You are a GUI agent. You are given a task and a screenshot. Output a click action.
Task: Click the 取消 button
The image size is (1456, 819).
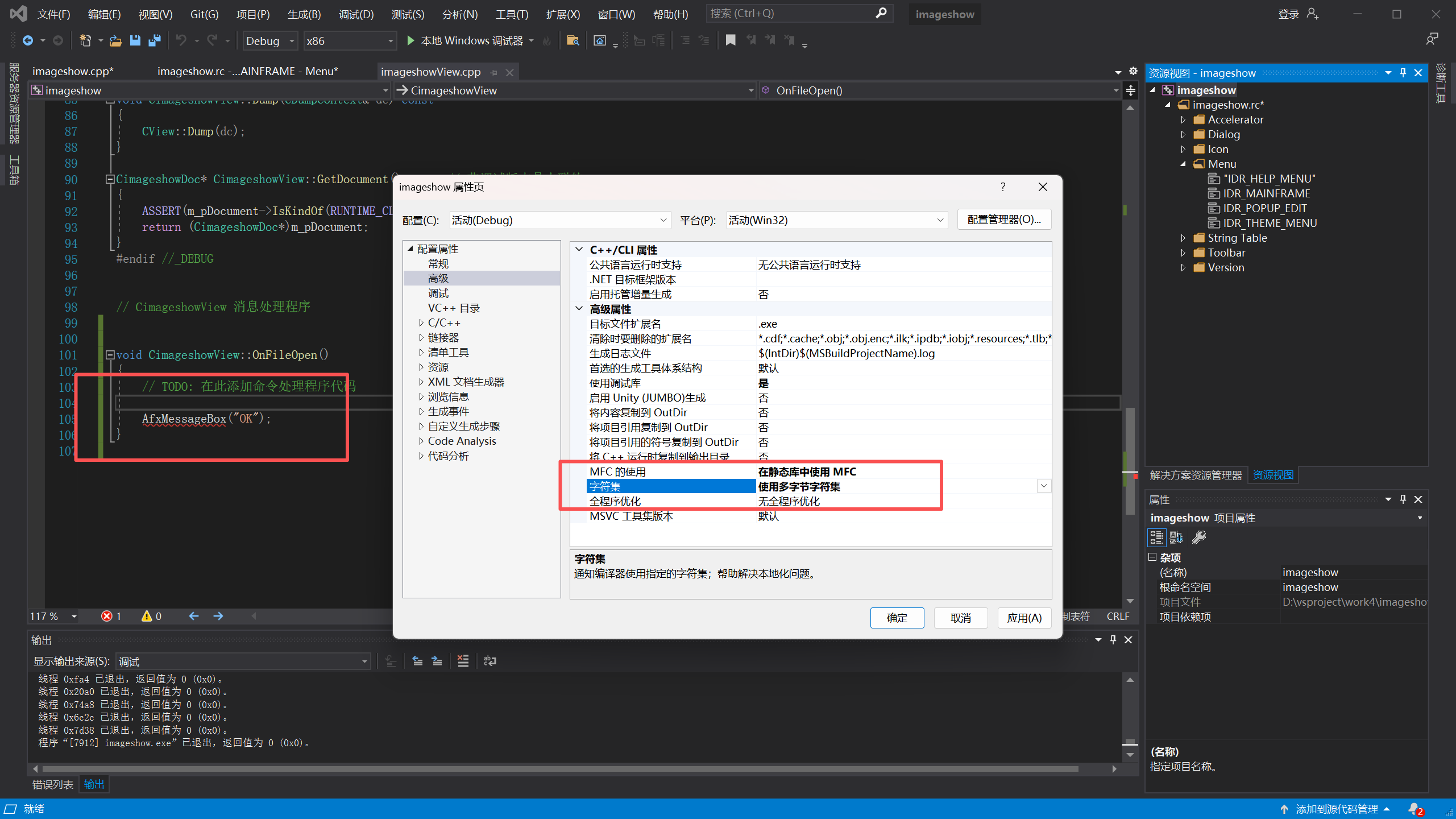tap(961, 618)
